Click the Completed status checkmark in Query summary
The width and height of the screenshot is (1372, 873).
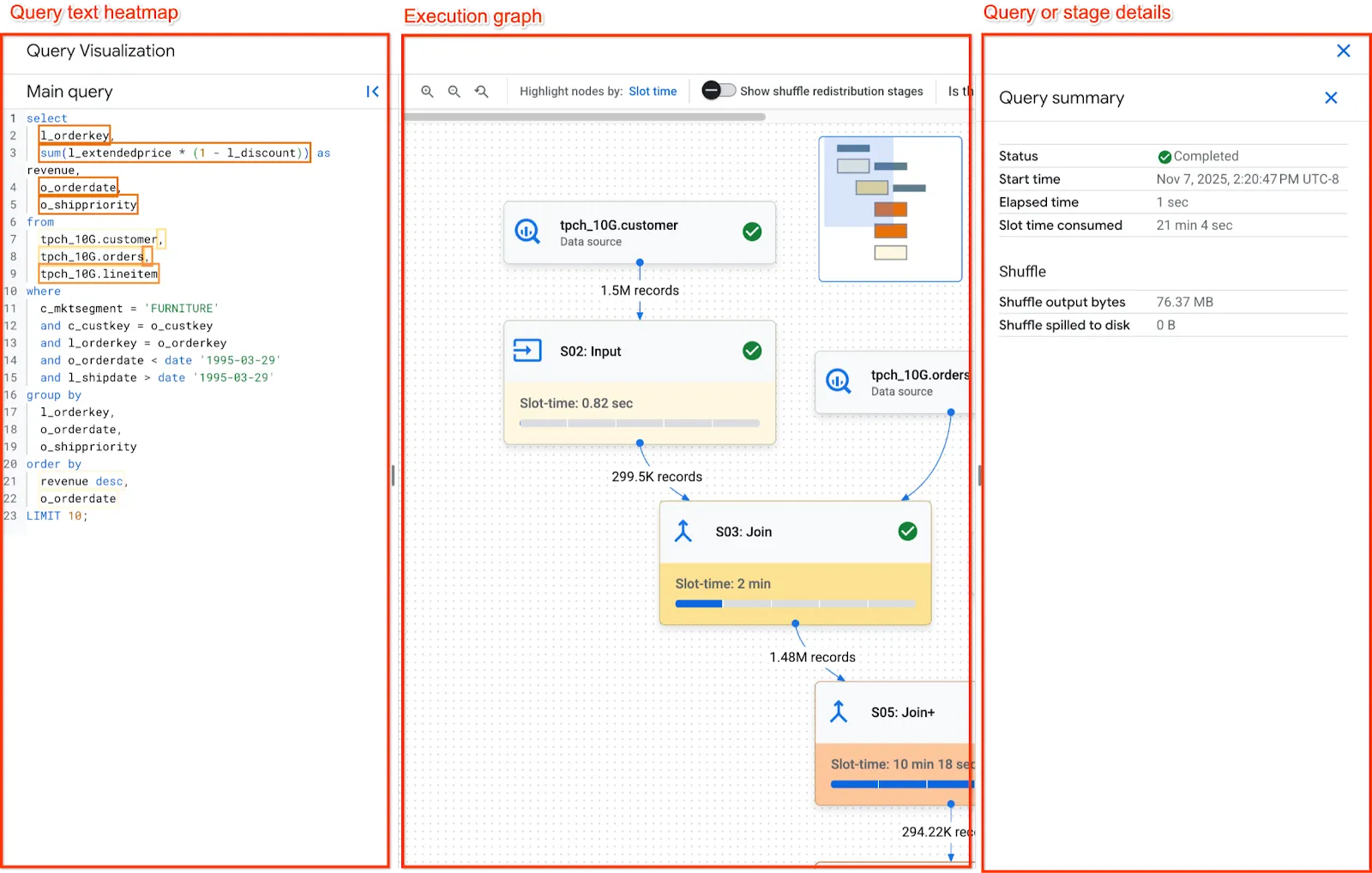[x=1165, y=155]
